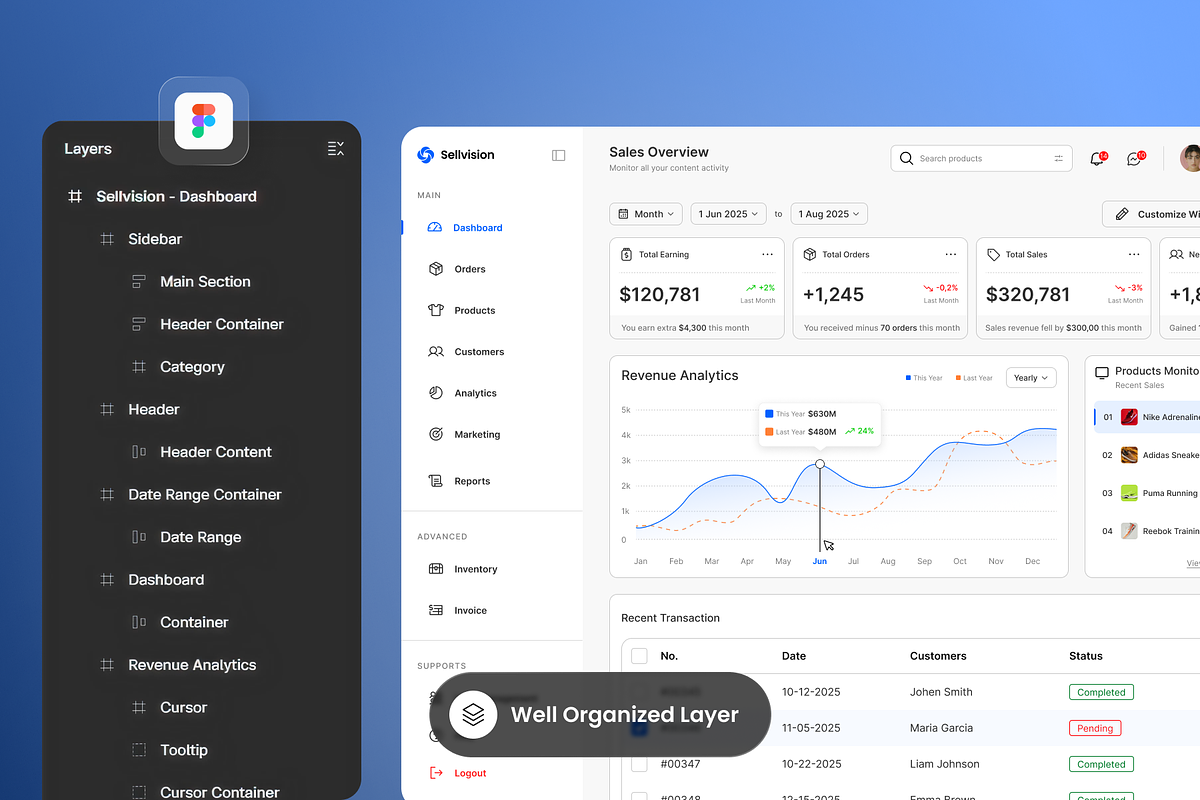Click the Jun data point marker on chart
This screenshot has width=1200, height=800.
820,464
